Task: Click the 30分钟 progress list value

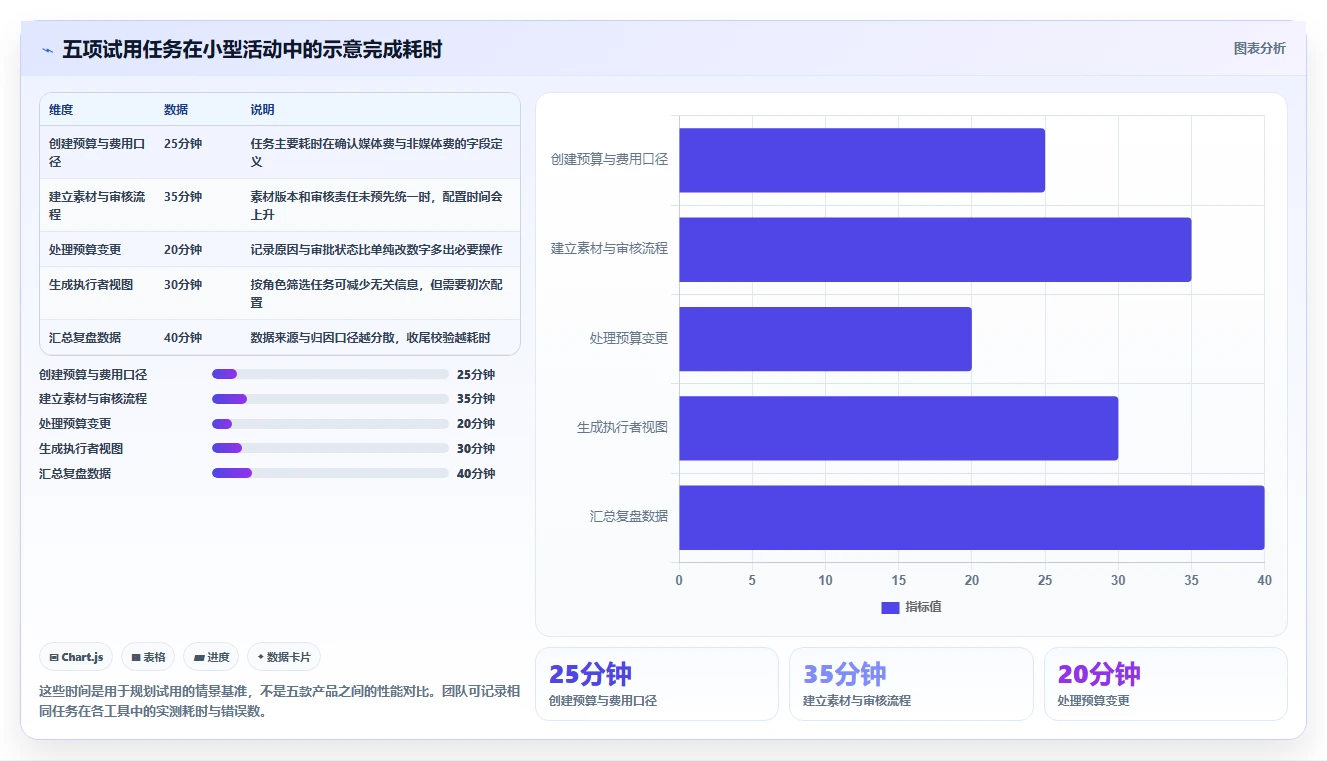Action: pos(476,449)
